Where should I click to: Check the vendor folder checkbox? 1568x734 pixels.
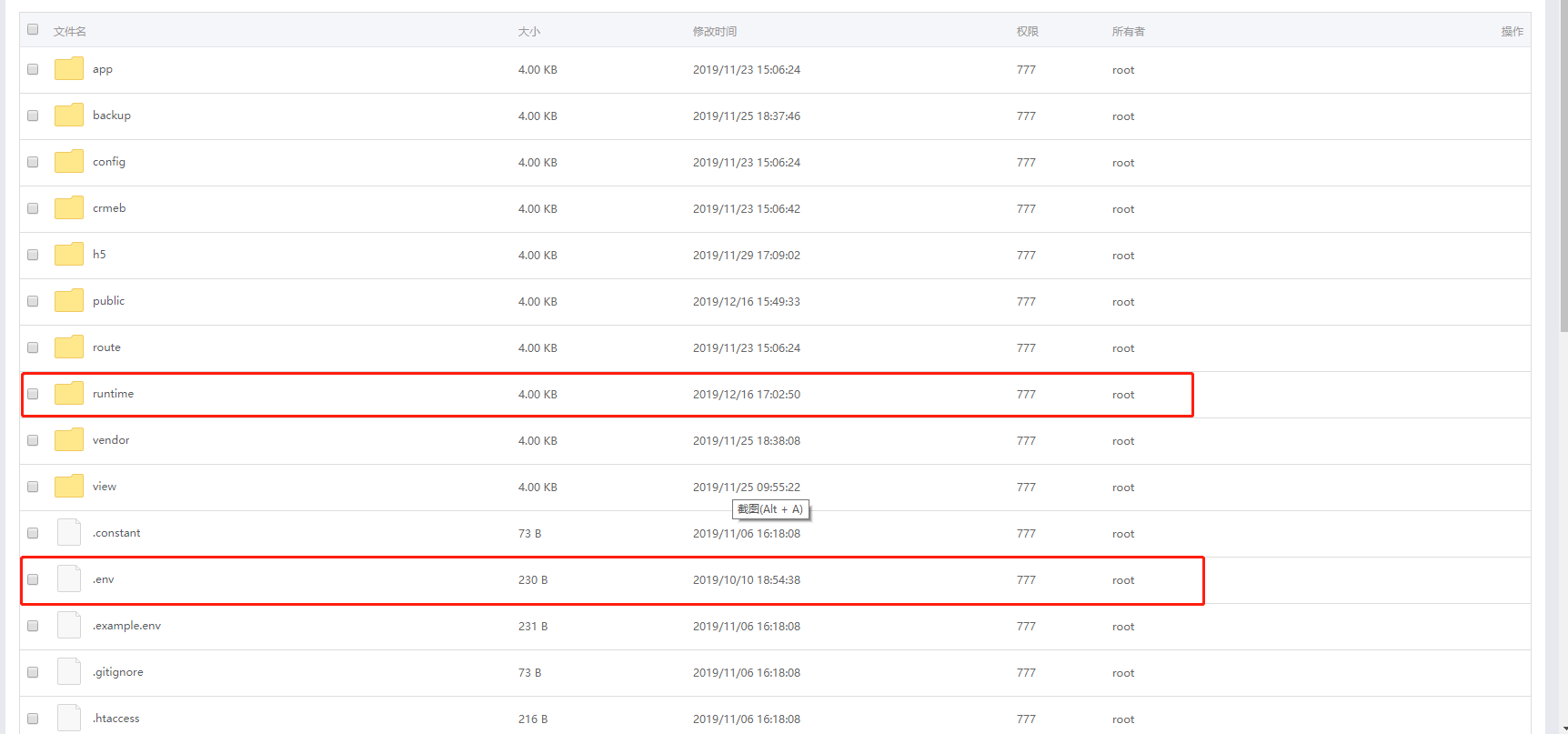33,440
